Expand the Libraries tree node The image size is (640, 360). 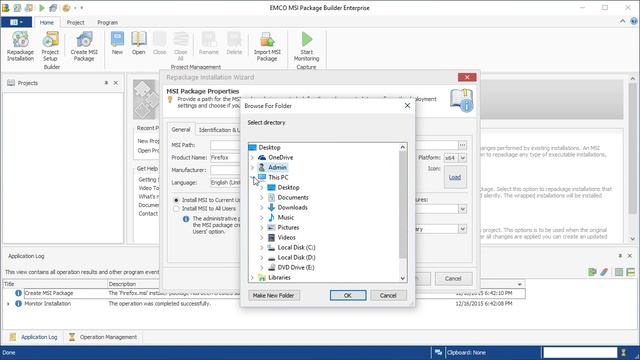252,278
